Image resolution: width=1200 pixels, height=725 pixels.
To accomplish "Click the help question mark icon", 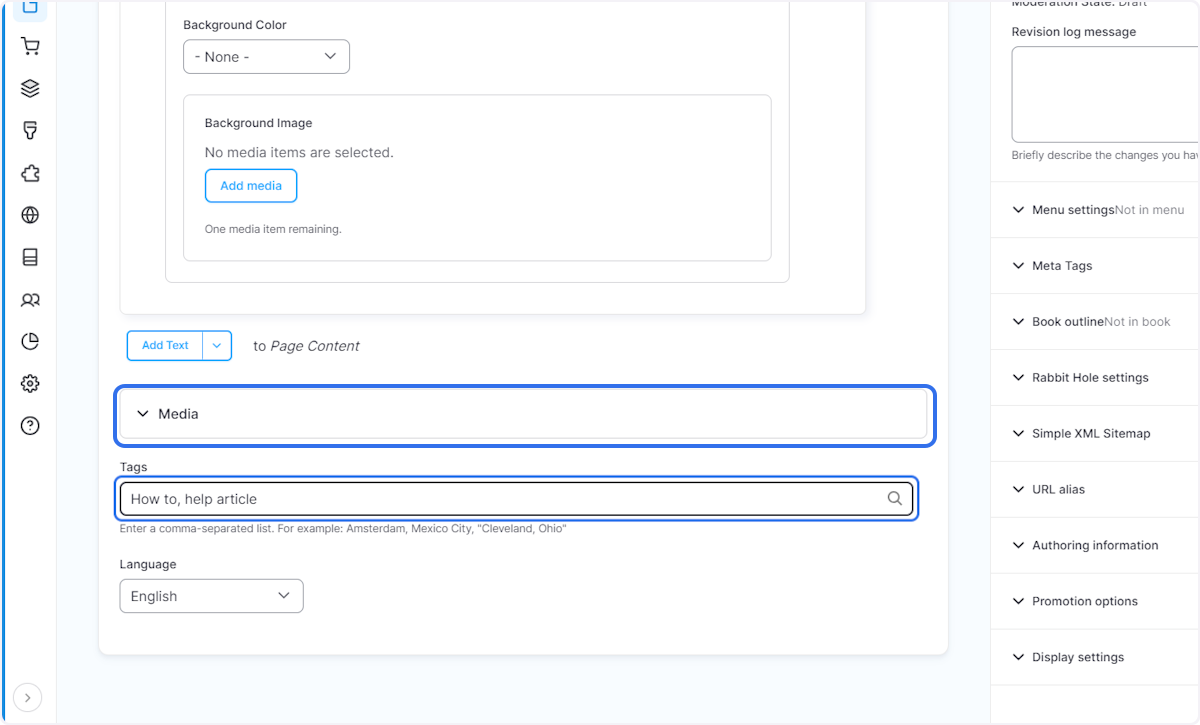I will tap(29, 425).
